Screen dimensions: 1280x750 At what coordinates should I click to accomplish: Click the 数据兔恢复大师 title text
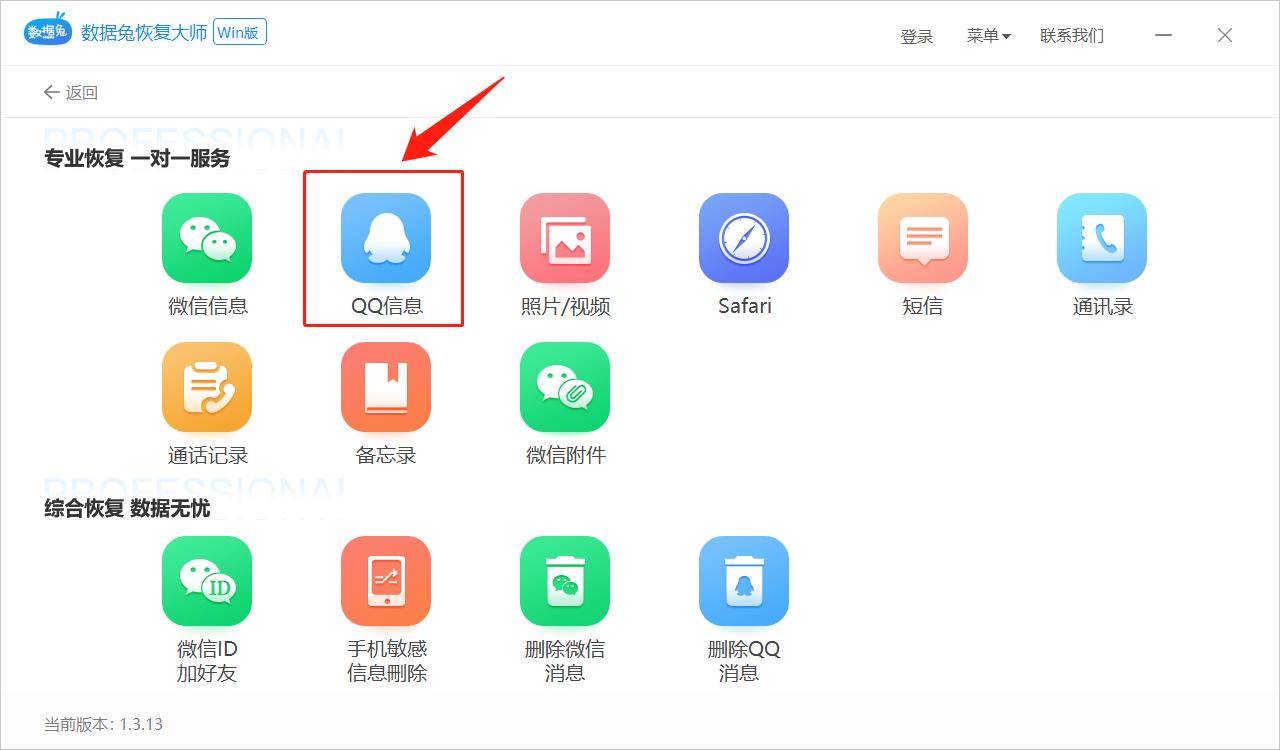[144, 32]
